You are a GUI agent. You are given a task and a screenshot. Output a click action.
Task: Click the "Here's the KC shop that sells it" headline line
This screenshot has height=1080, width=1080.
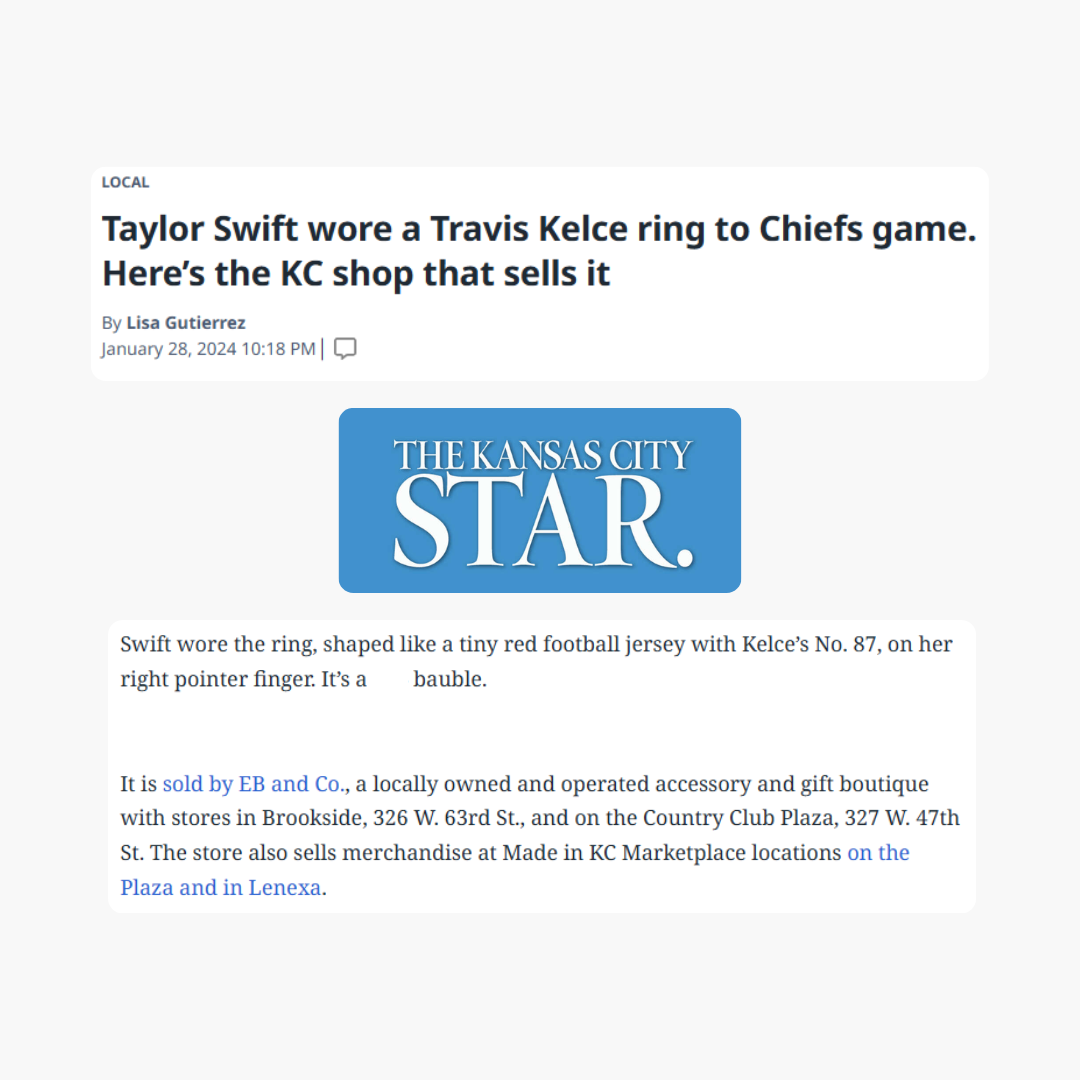pyautogui.click(x=356, y=273)
